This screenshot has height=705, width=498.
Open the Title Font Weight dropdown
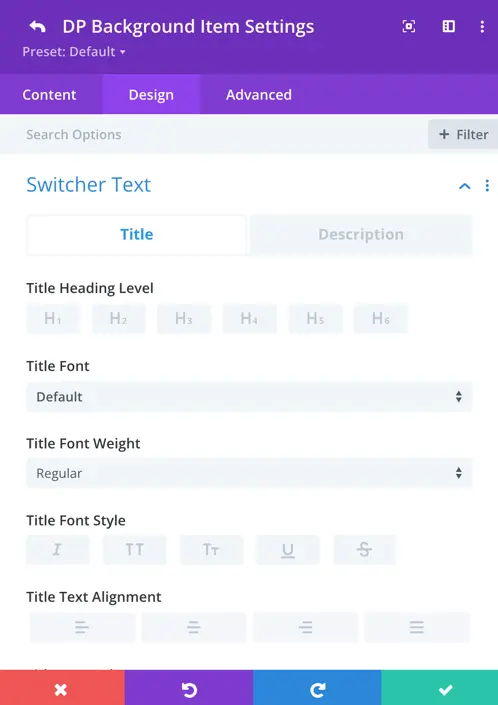[x=249, y=473]
